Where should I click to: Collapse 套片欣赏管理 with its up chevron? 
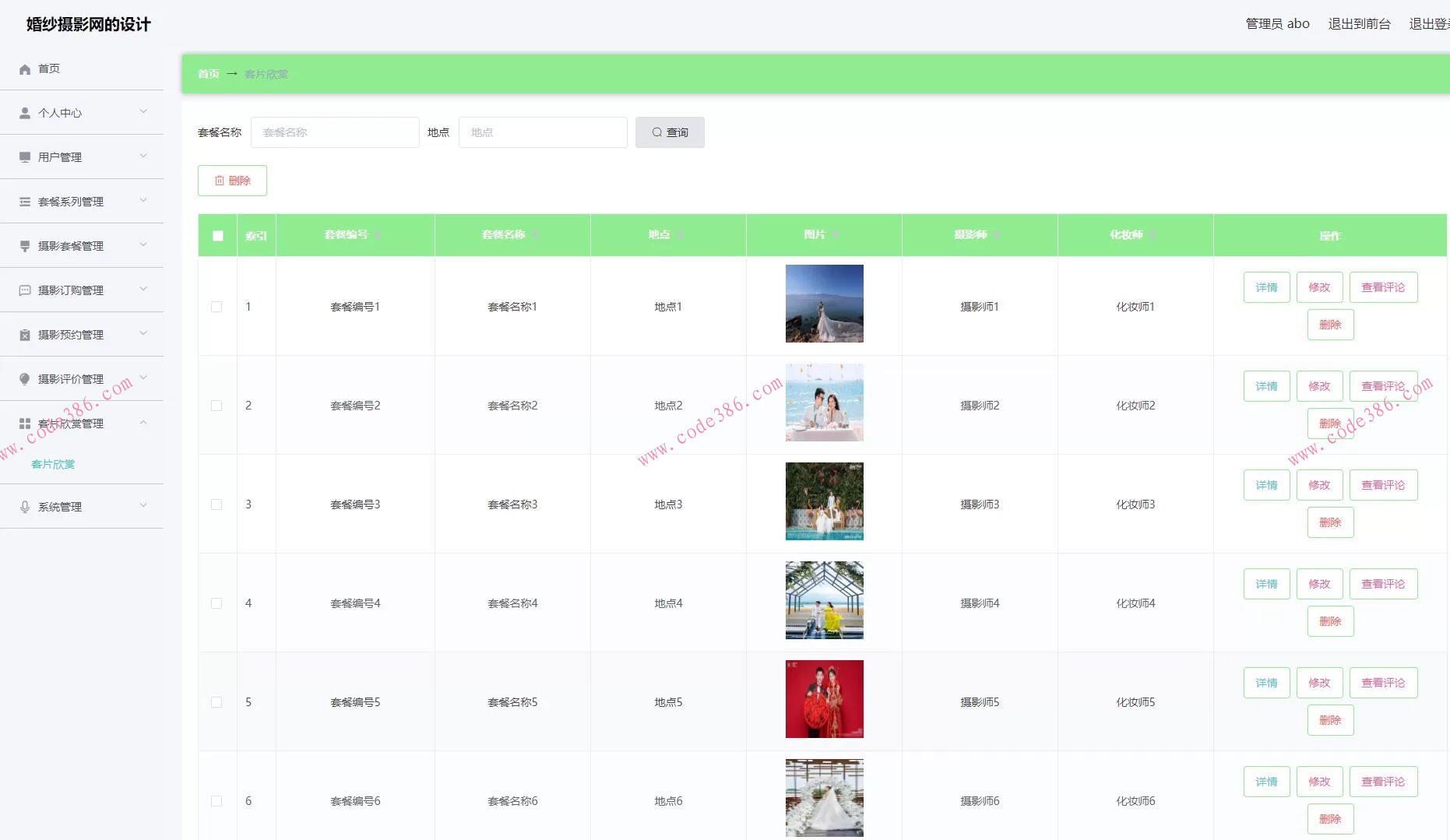point(143,423)
